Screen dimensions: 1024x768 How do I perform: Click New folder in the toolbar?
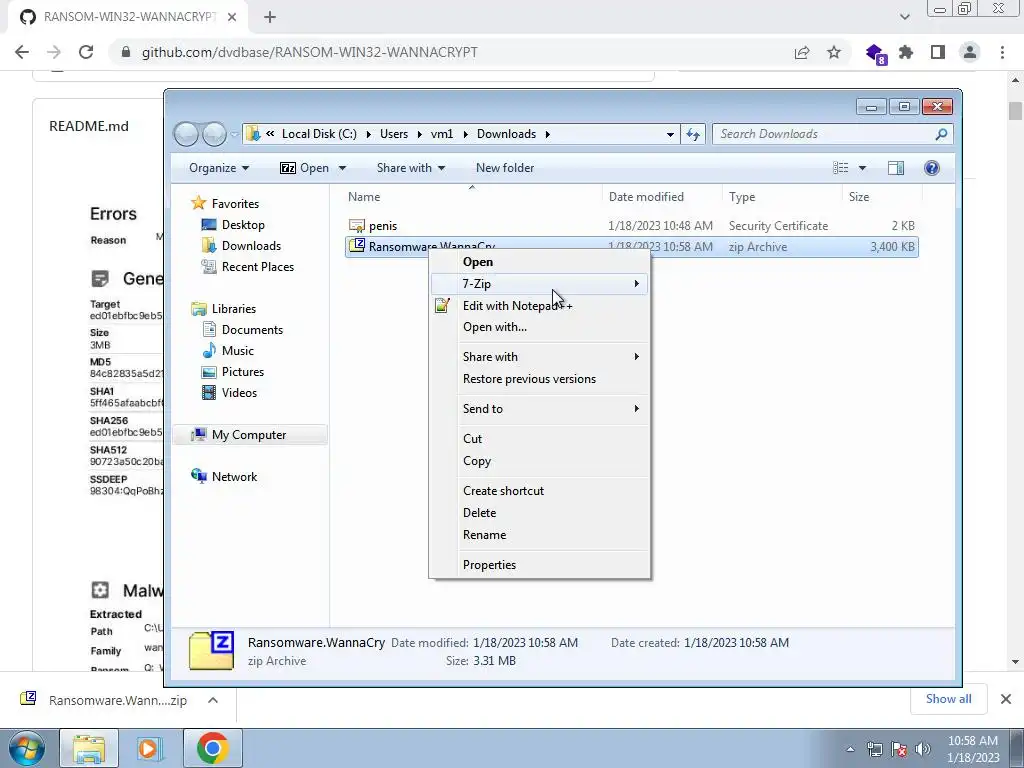(x=505, y=168)
